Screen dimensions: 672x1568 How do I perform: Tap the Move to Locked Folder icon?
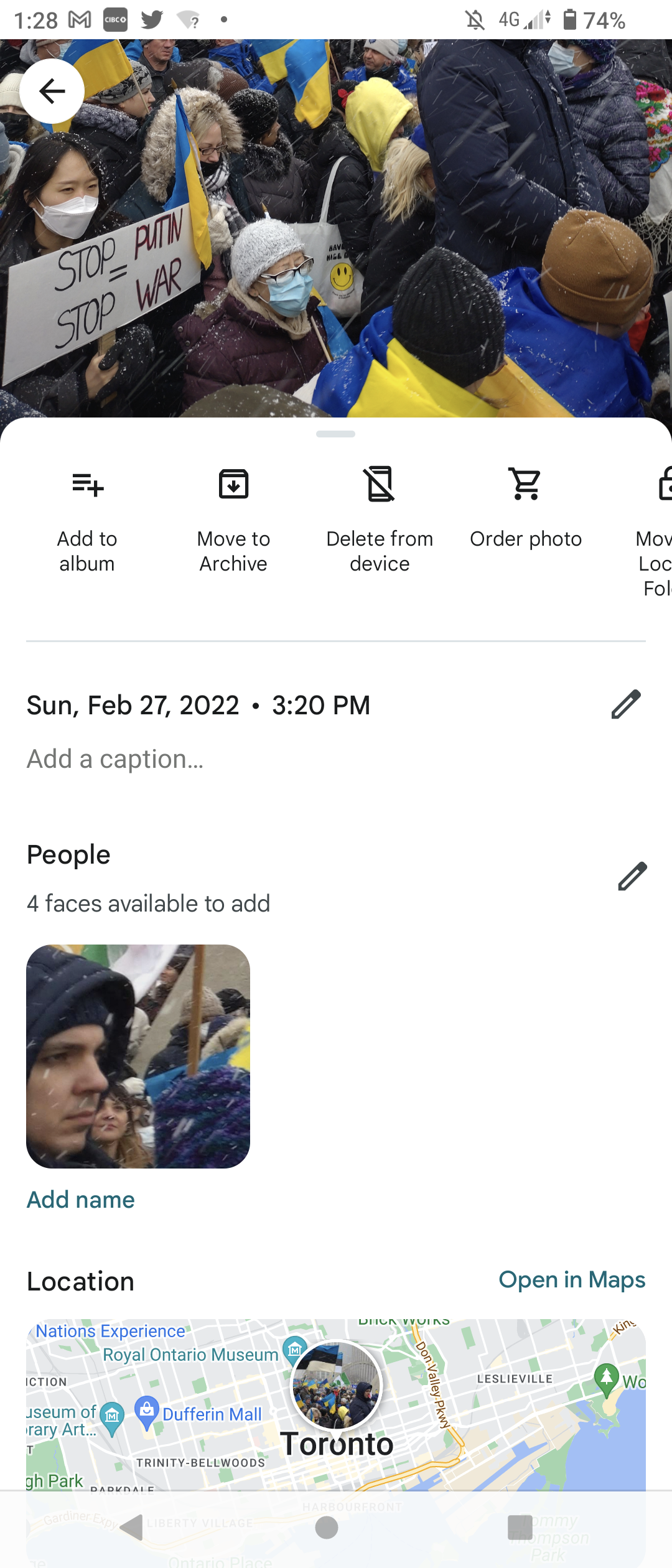664,484
